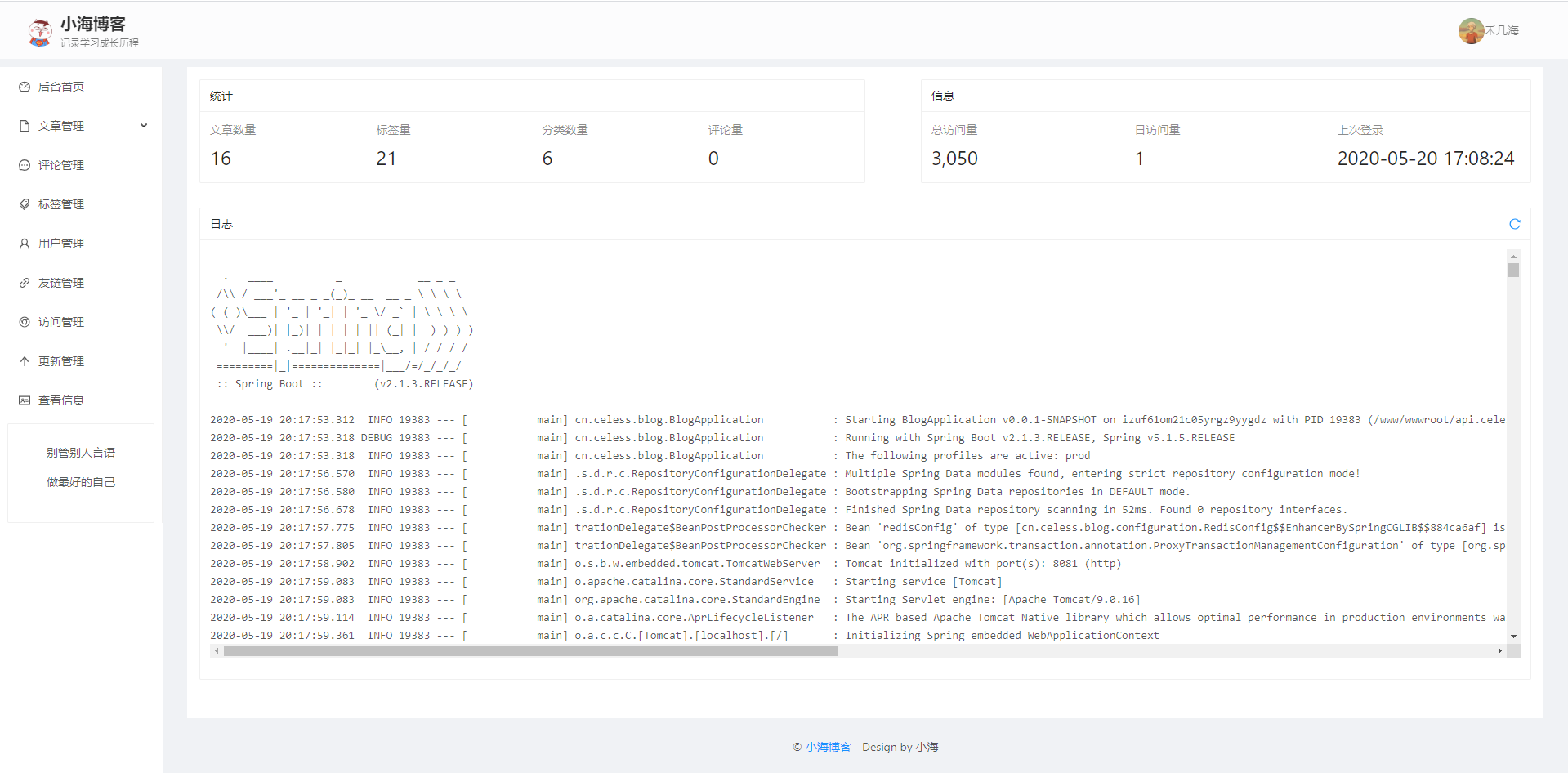Click the ID card icon beside 查看信息
1568x773 pixels.
[x=25, y=400]
